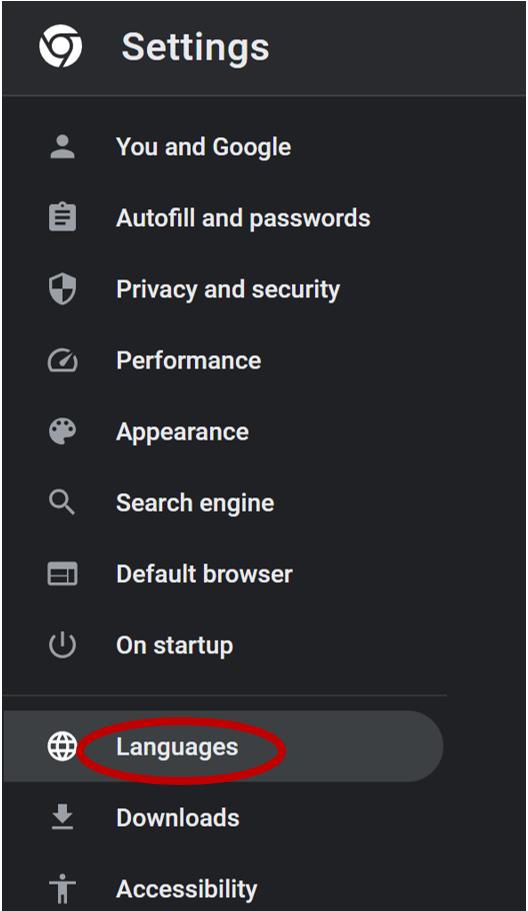Screen dimensions: 528x911
Task: Click the Accessibility figure icon
Action: click(62, 889)
